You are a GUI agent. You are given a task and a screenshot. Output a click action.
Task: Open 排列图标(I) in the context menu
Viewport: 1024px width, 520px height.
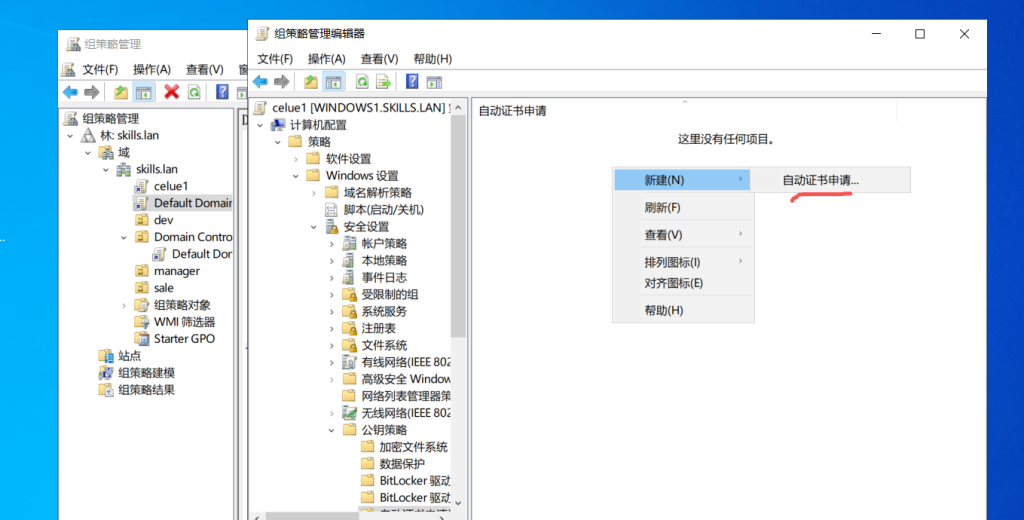[672, 262]
